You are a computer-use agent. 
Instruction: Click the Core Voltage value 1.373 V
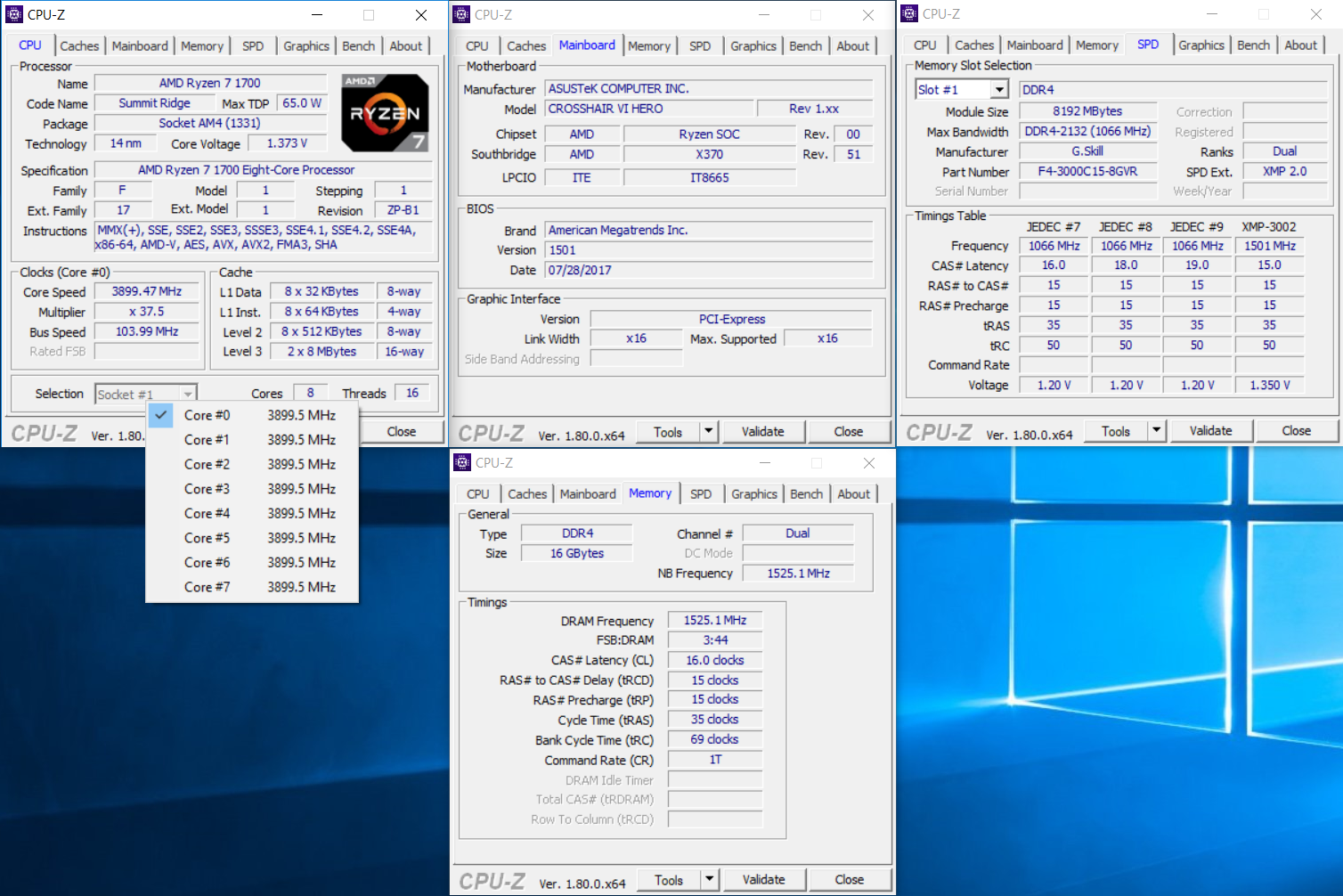[288, 143]
